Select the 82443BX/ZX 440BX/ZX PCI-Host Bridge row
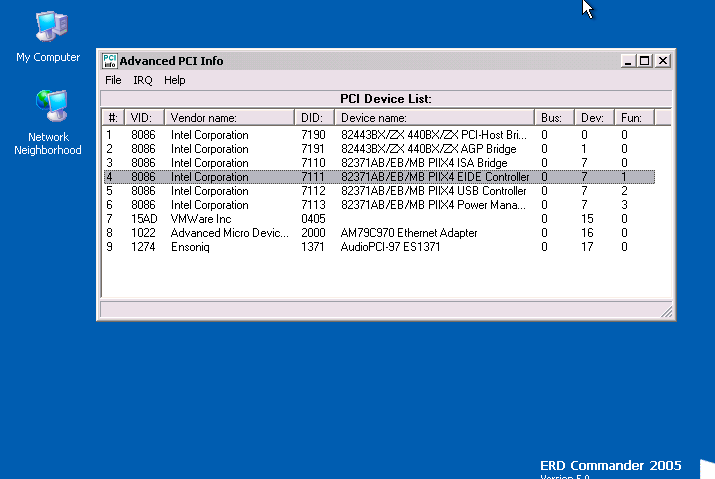715x479 pixels. point(379,135)
